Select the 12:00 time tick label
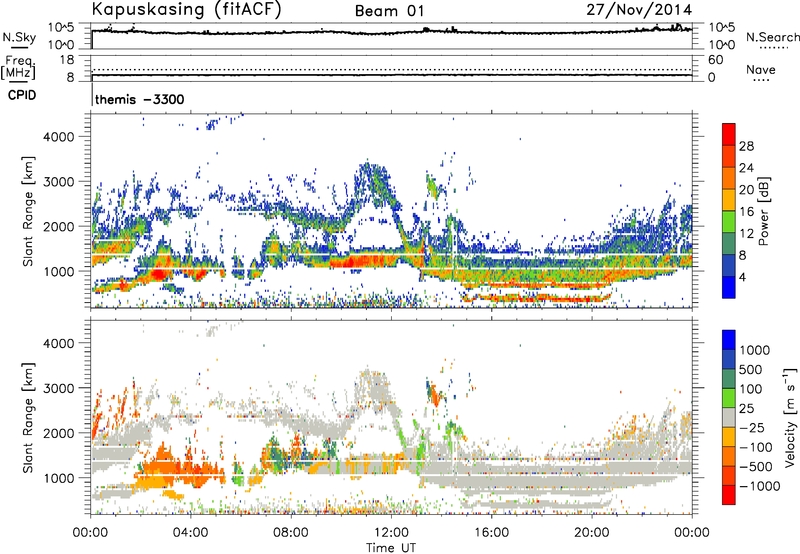This screenshot has width=800, height=554. tap(391, 533)
